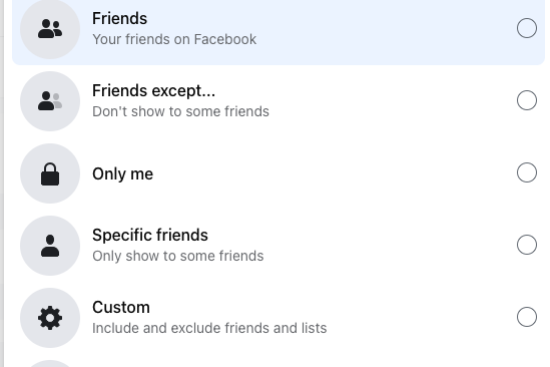Pick the Only me option text
Viewport: 550px width, 367px height.
(x=123, y=174)
